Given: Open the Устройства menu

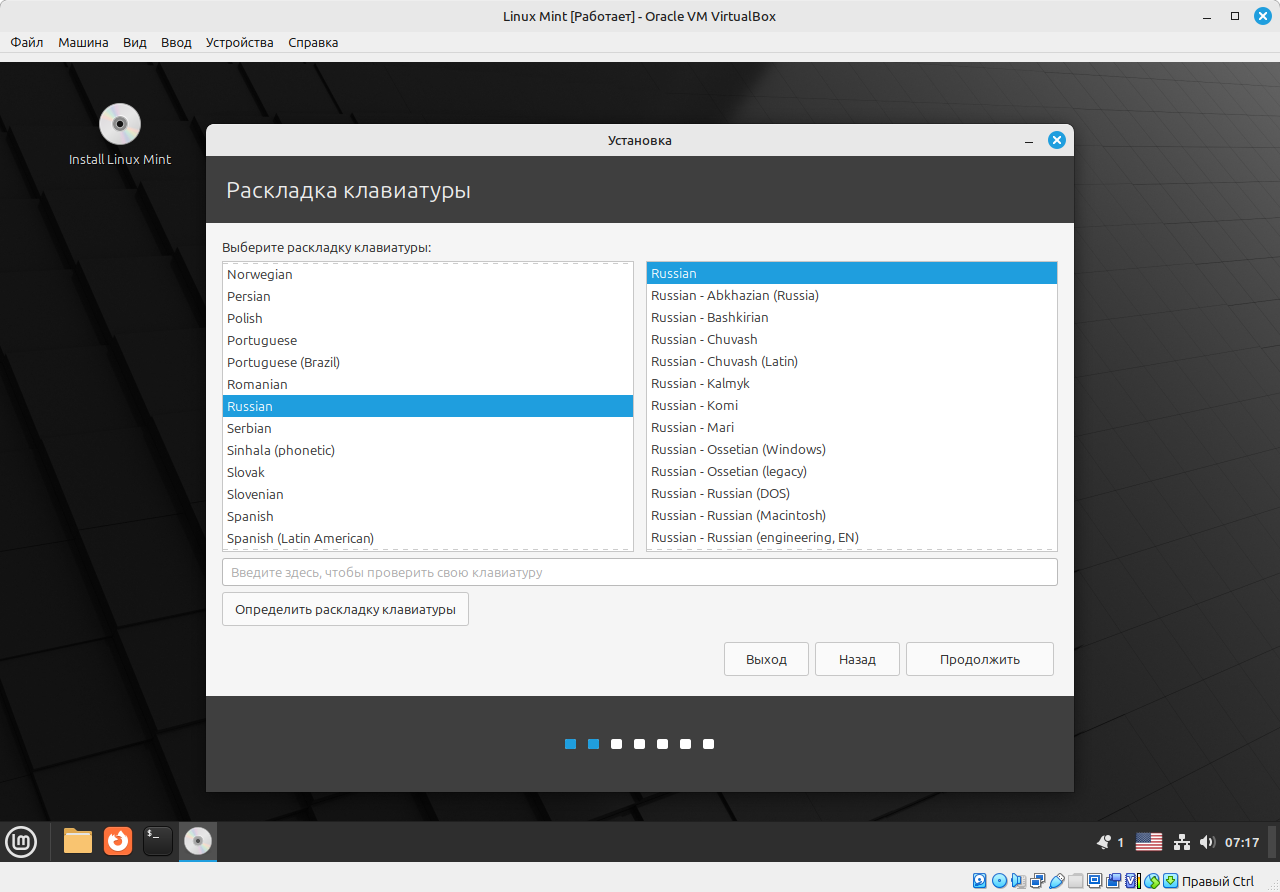Looking at the screenshot, I should [x=240, y=43].
